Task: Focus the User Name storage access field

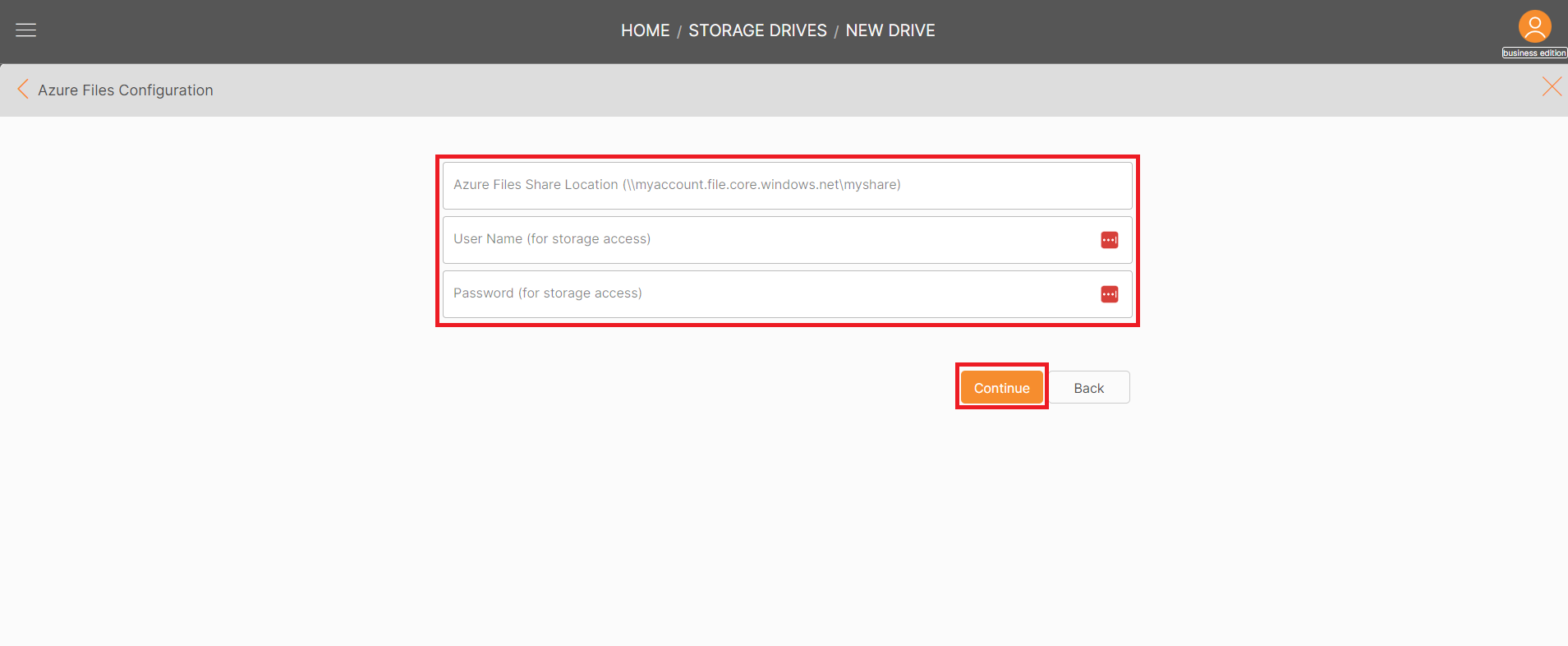Action: 787,239
